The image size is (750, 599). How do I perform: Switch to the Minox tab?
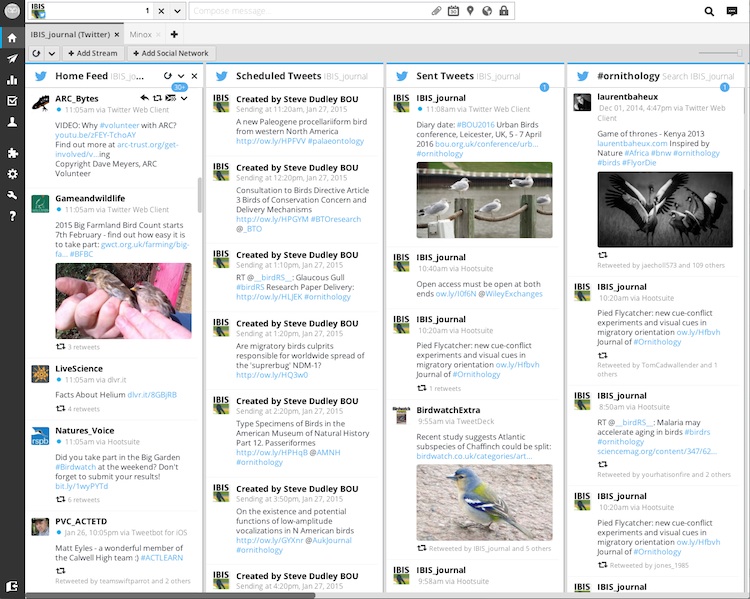tap(140, 34)
